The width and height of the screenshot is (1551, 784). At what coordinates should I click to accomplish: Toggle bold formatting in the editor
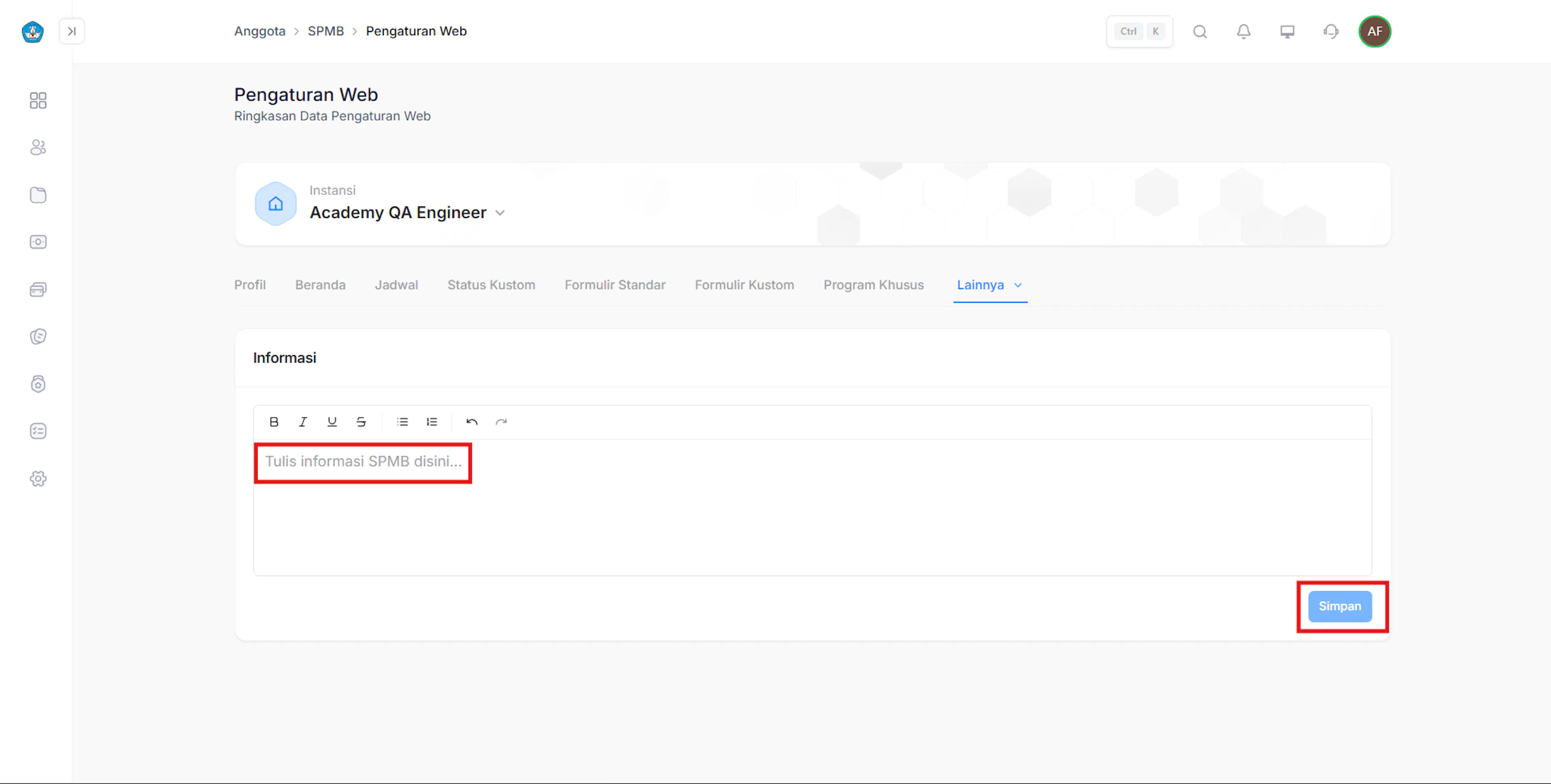274,422
